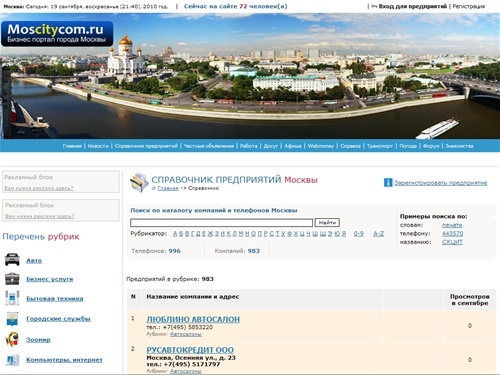Click first 'Вам нужна реклама здесь?' ad link

[x=39, y=188]
